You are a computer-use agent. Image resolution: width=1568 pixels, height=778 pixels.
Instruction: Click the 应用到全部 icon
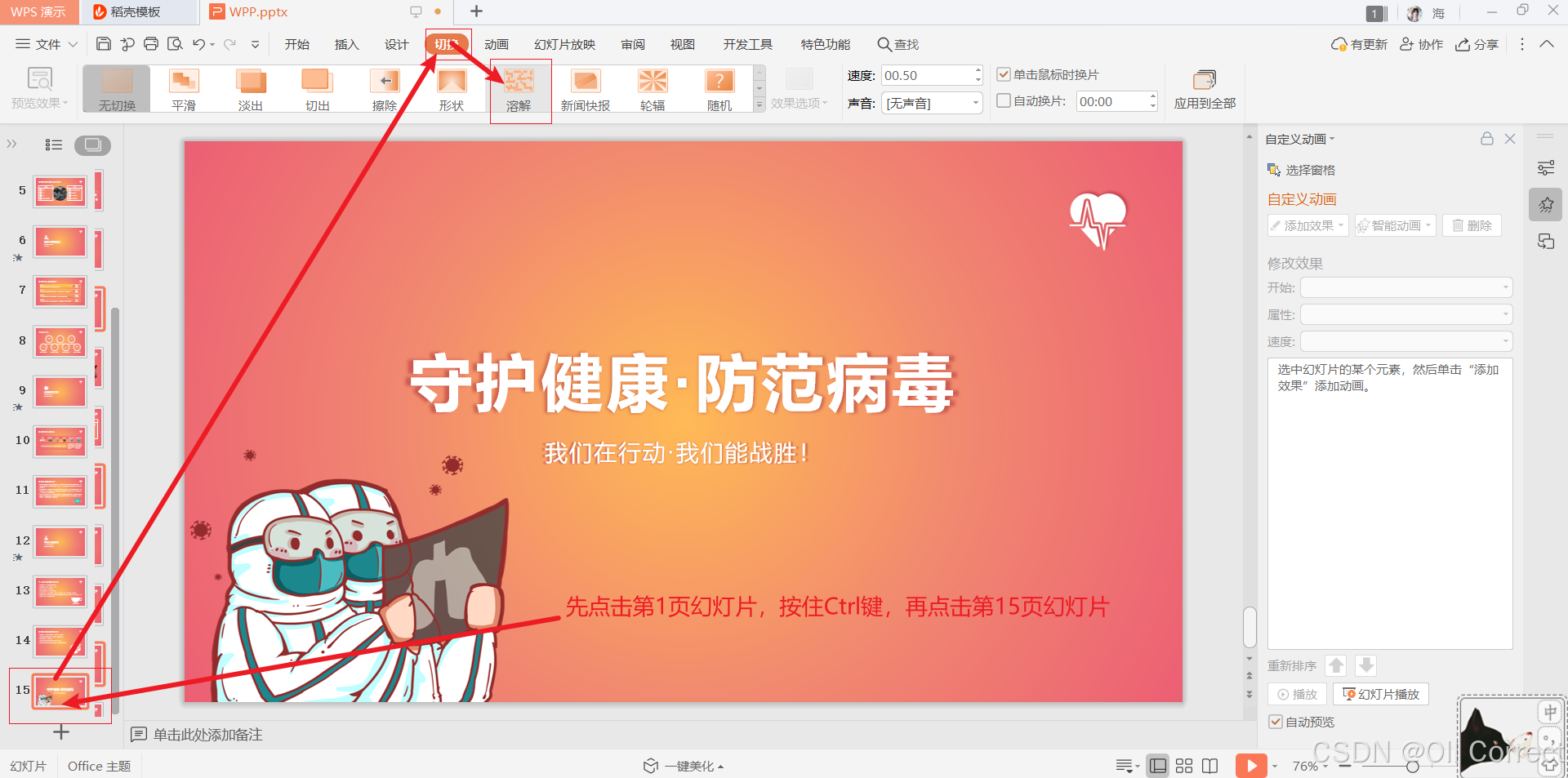[x=1205, y=80]
